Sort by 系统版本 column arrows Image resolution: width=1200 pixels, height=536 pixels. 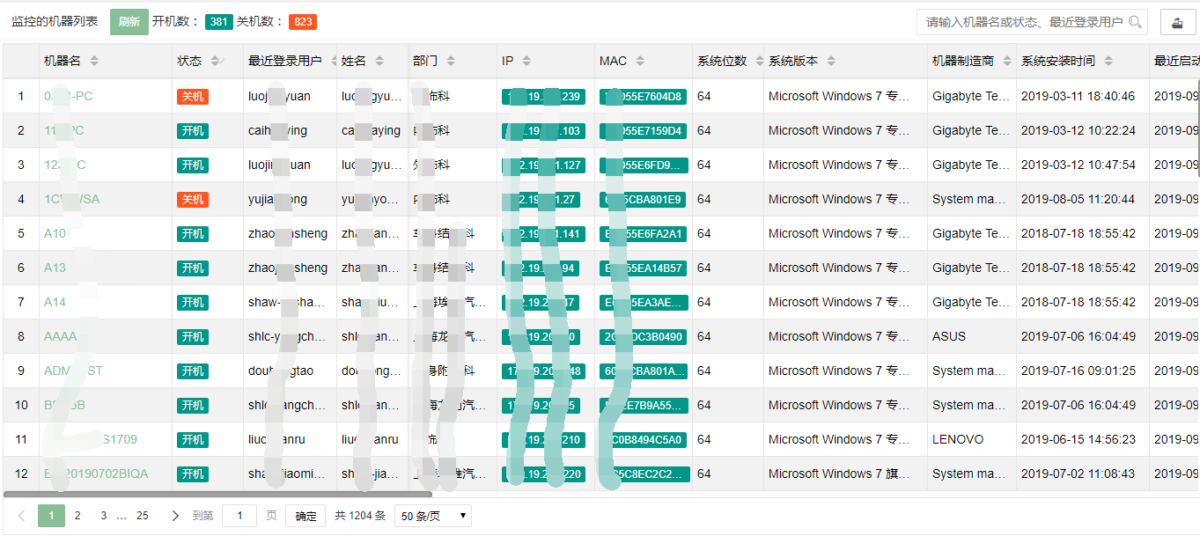(830, 61)
